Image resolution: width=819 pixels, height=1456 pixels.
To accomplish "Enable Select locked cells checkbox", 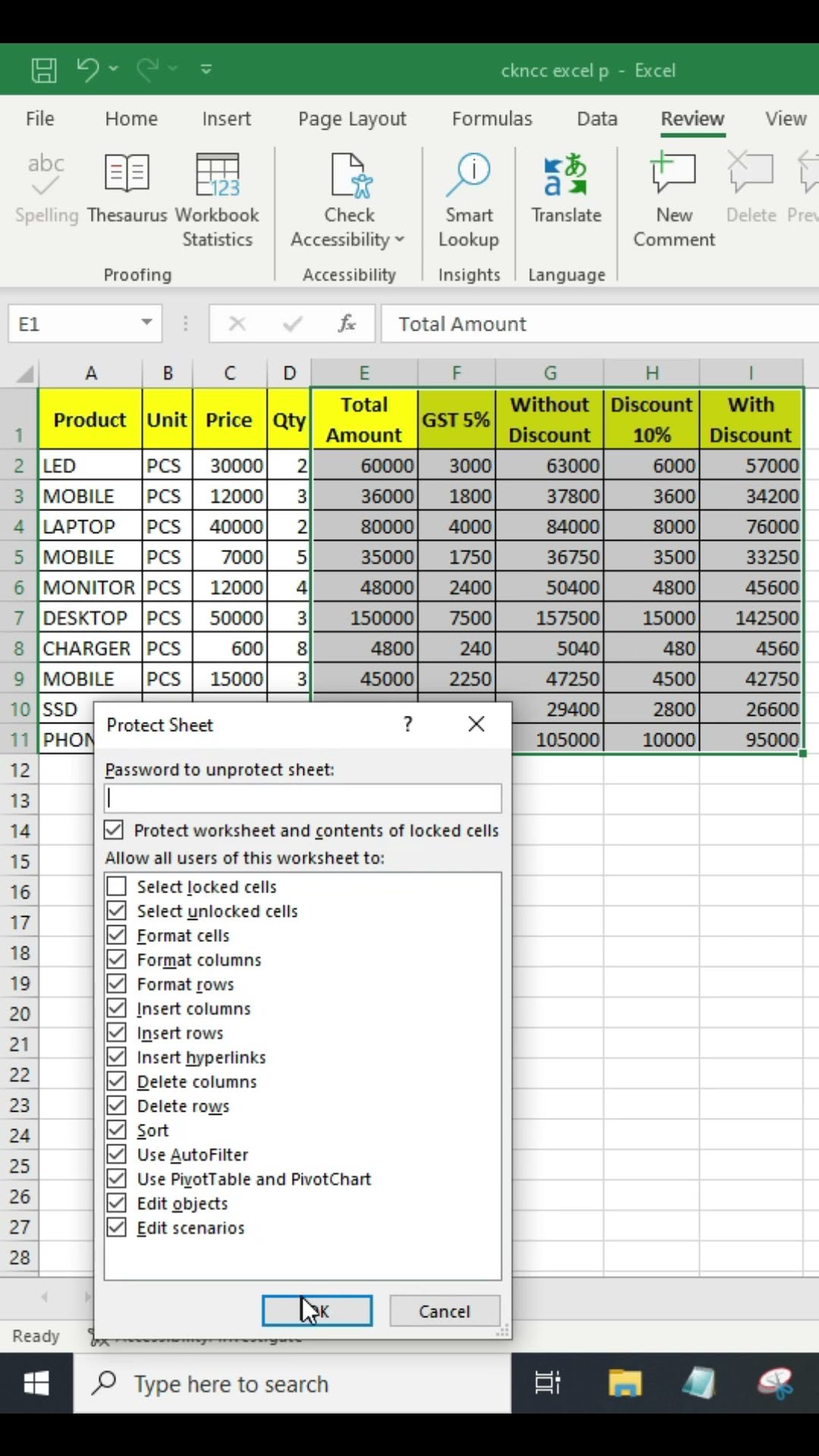I will point(117,886).
